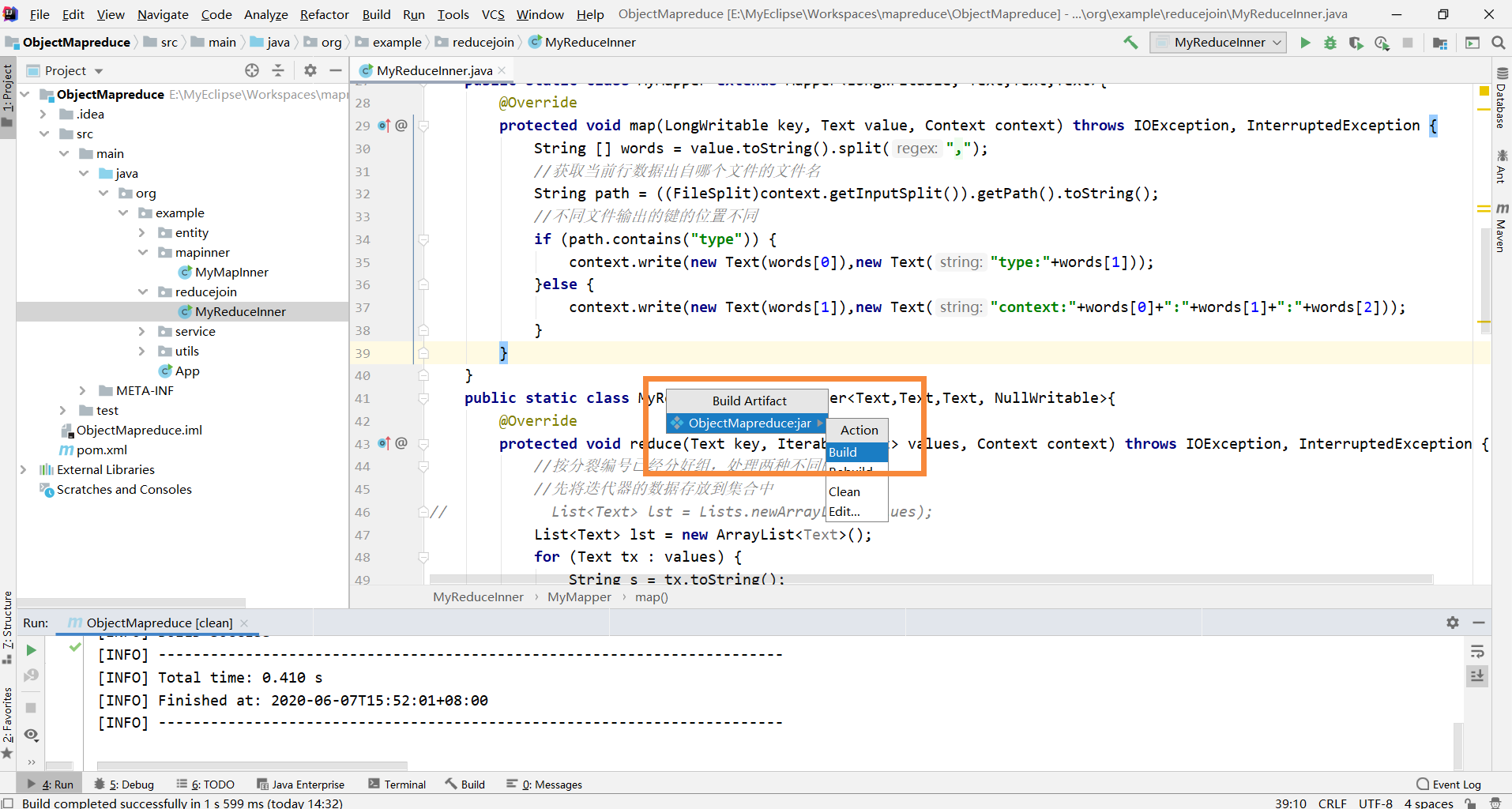Run MyReduceInner with the green play icon
The width and height of the screenshot is (1512, 809).
click(x=1305, y=43)
